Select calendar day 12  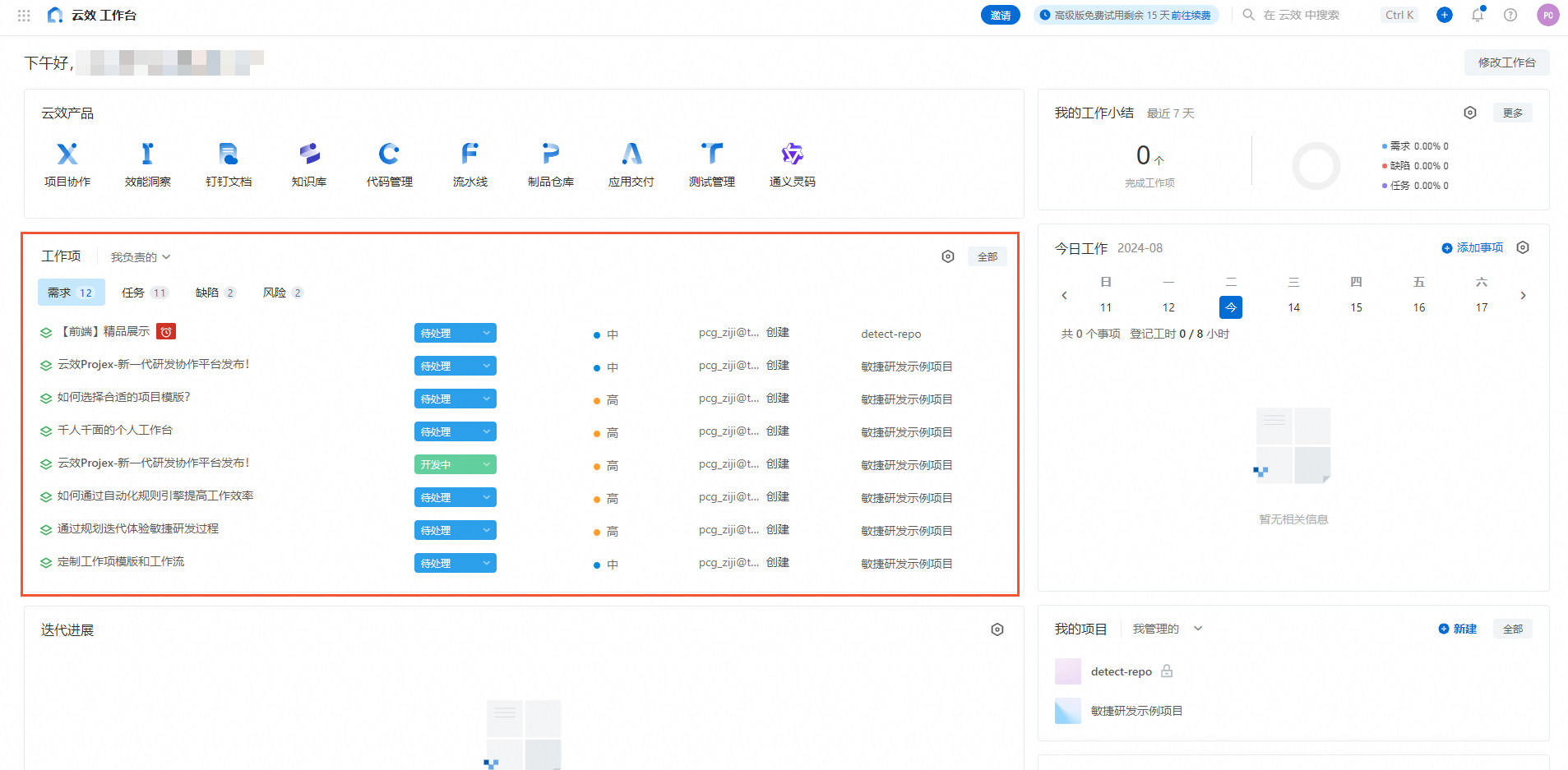[x=1168, y=307]
